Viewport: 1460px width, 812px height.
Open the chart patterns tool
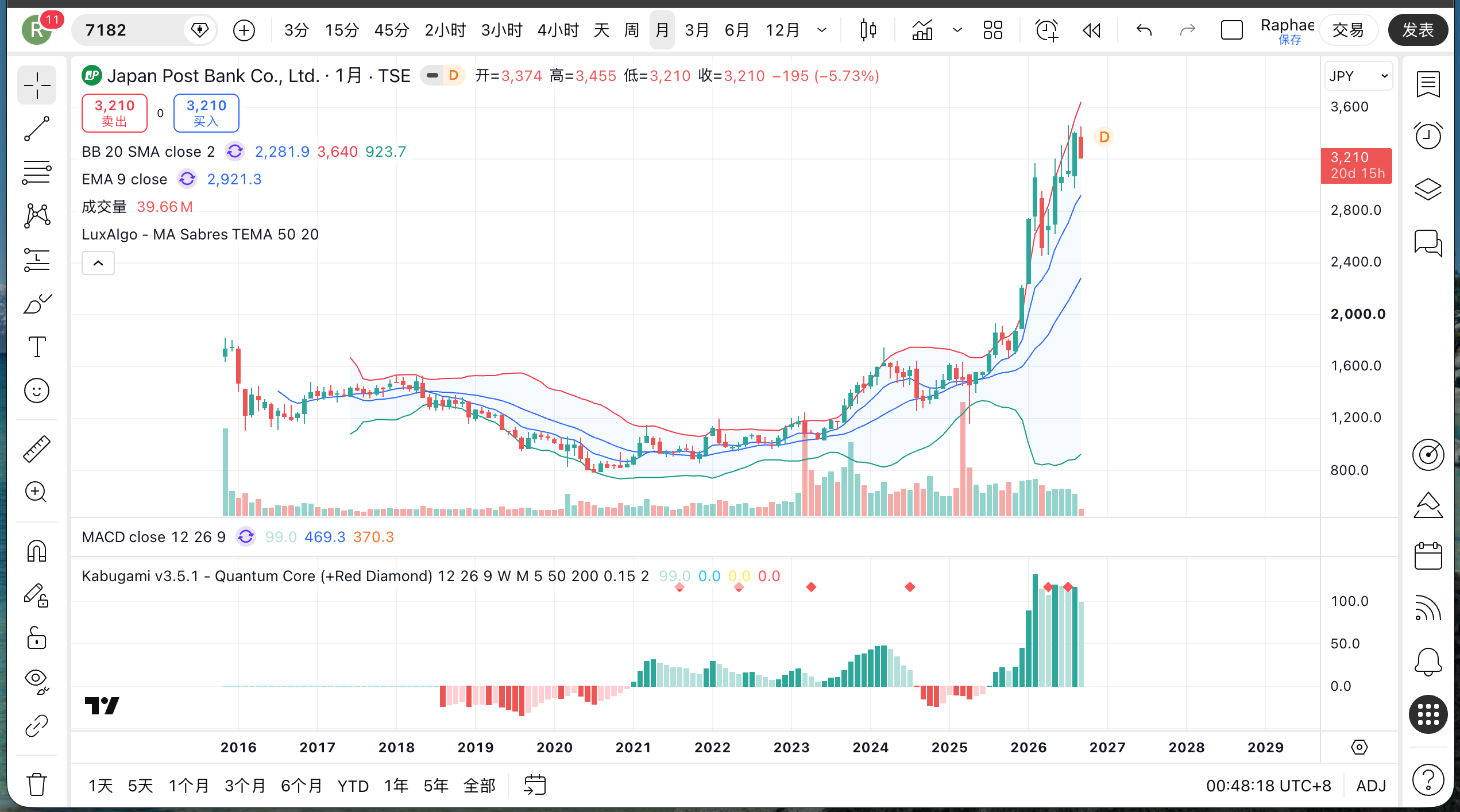[37, 216]
